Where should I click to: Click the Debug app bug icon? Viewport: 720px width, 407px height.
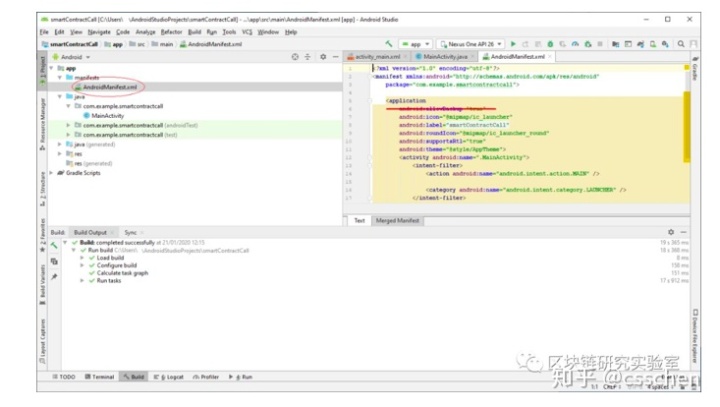click(x=550, y=44)
